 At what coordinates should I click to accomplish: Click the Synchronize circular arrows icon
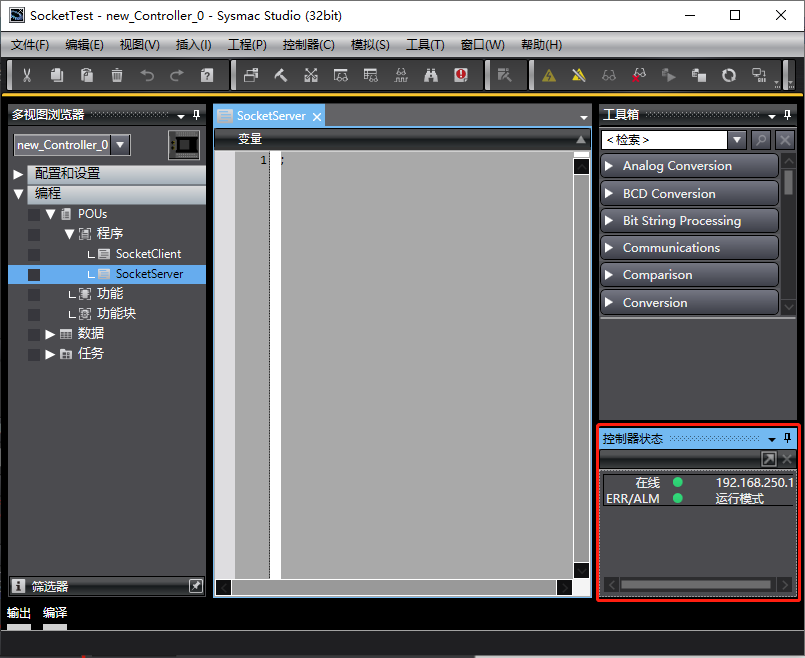point(729,76)
